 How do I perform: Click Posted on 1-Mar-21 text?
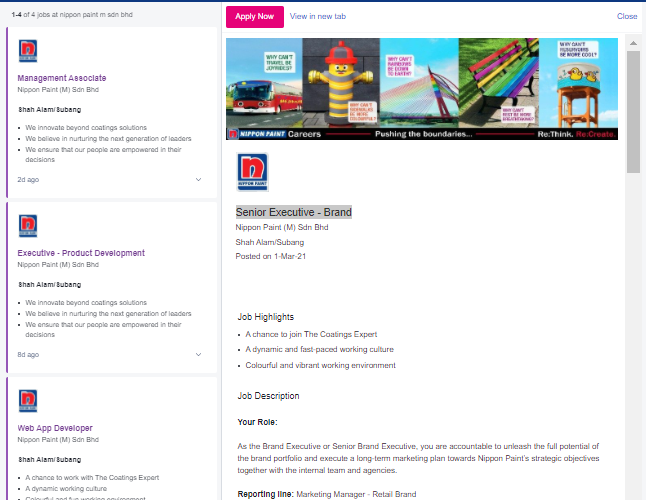[271, 256]
